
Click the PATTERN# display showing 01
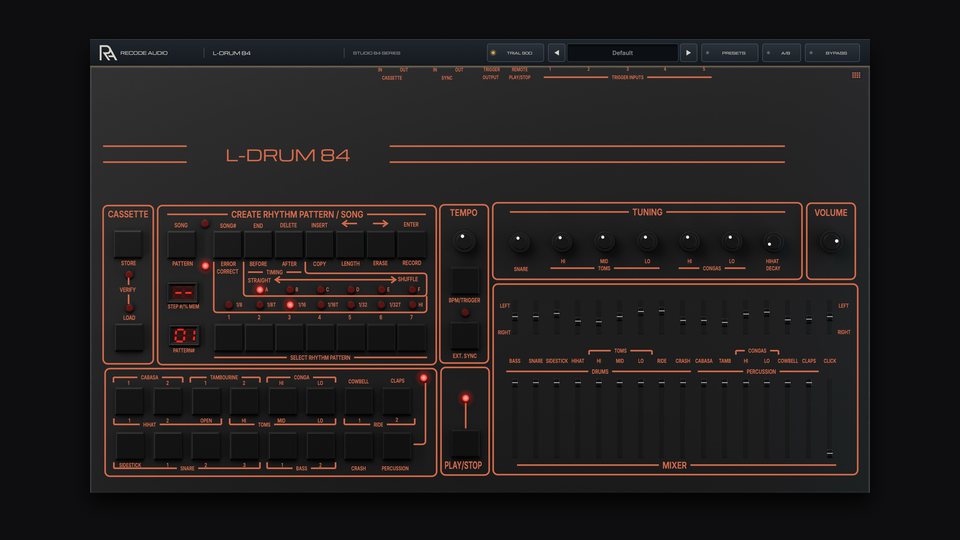184,336
